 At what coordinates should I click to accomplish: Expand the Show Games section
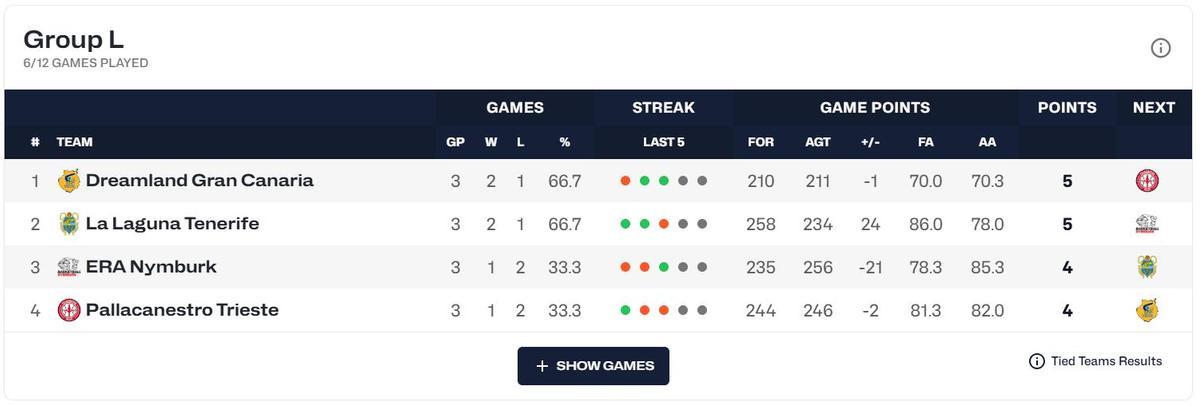coord(593,366)
